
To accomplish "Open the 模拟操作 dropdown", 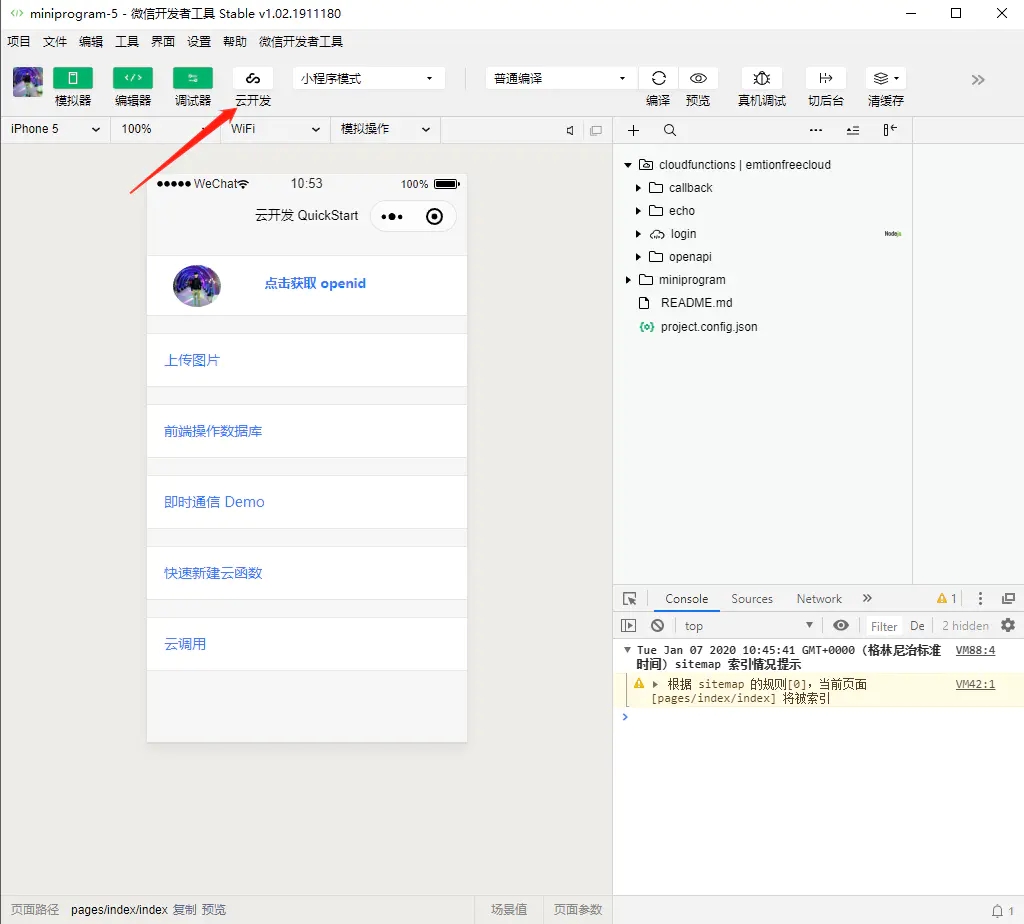I will [x=385, y=129].
